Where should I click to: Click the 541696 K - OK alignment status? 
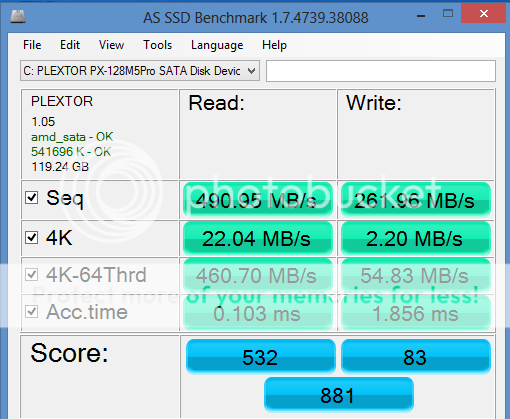[x=71, y=152]
